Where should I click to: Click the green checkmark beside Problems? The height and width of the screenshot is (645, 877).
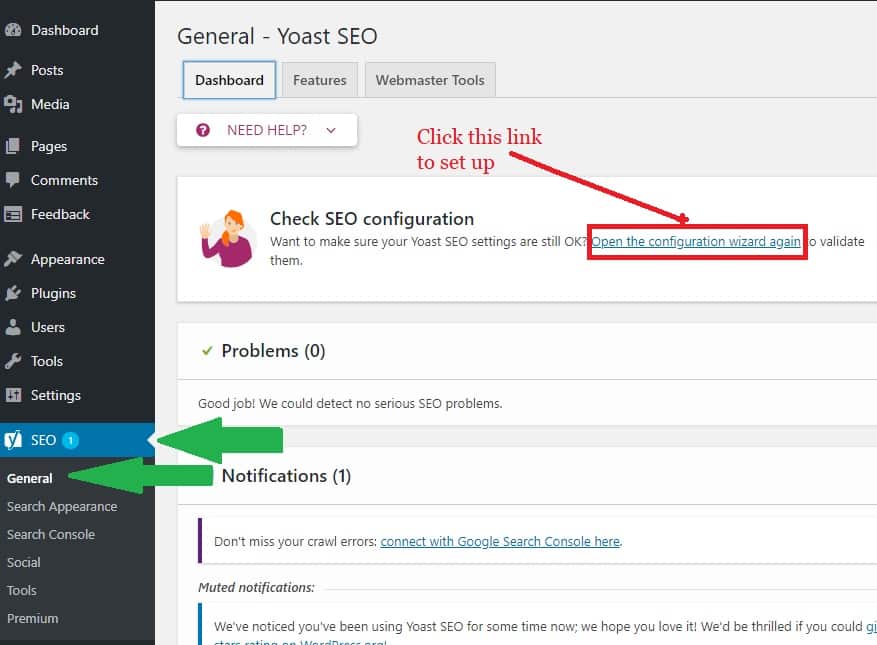pos(207,351)
